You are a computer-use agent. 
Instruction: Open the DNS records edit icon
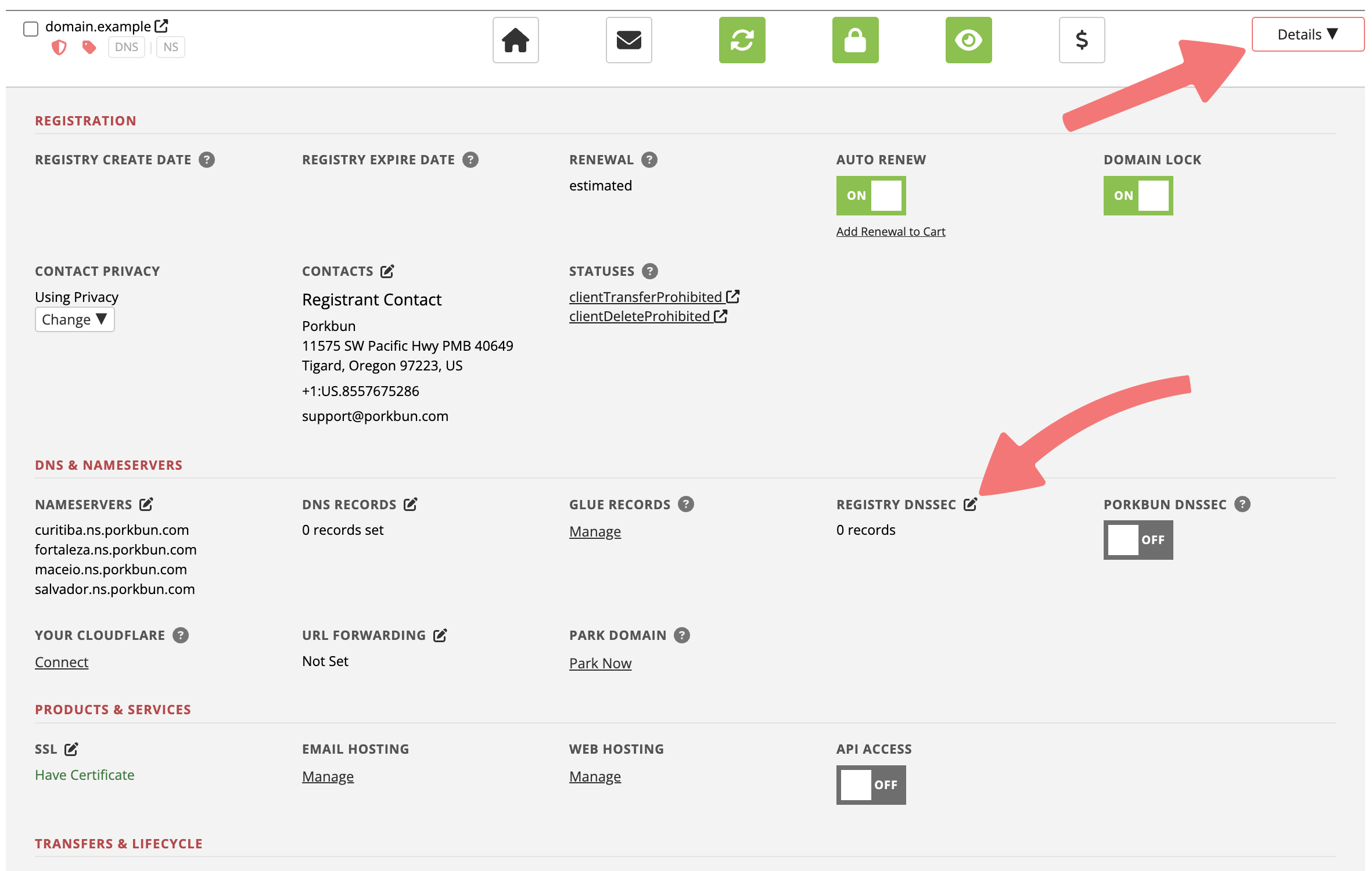point(410,504)
